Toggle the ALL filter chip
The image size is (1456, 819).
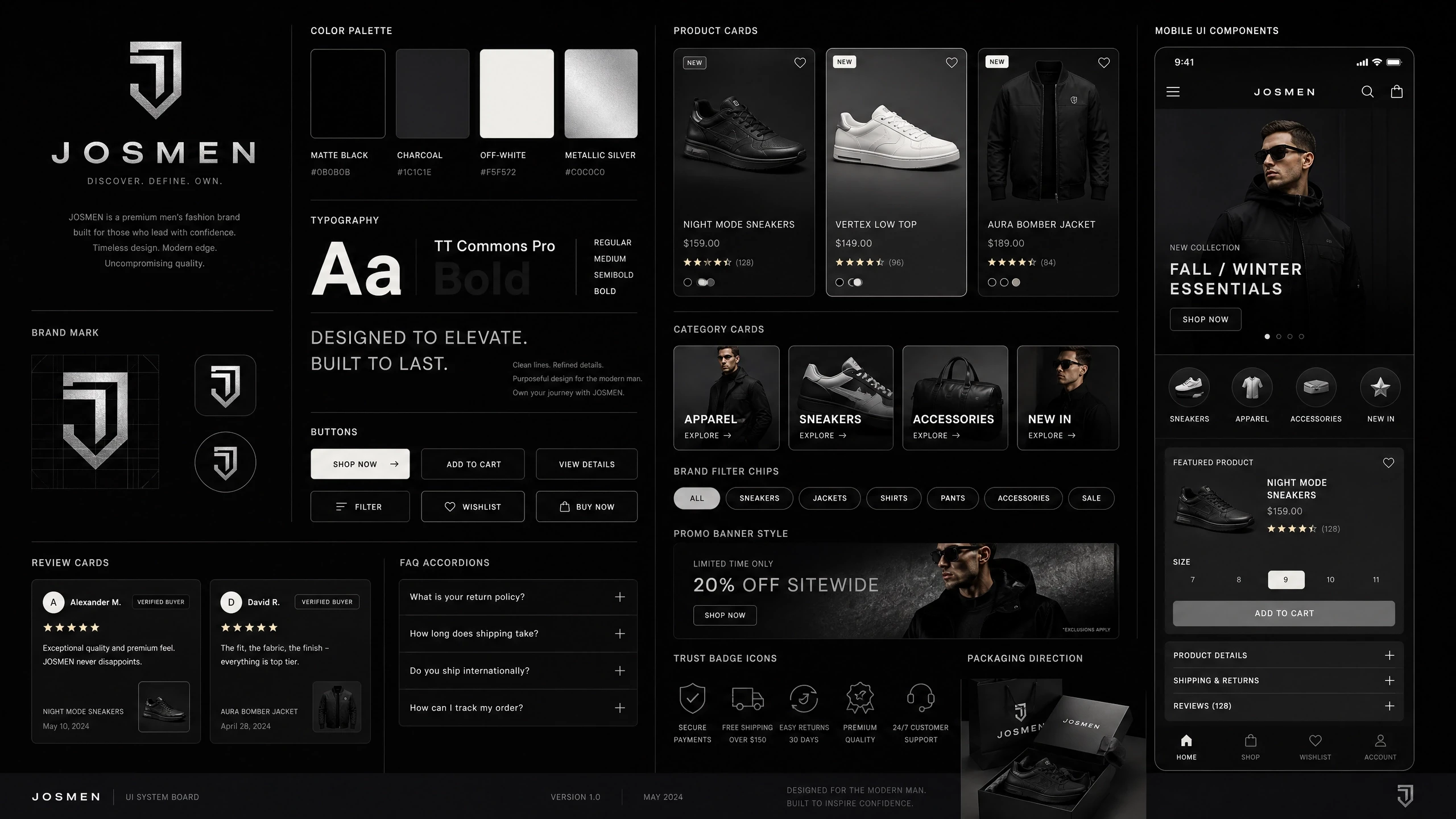click(697, 498)
